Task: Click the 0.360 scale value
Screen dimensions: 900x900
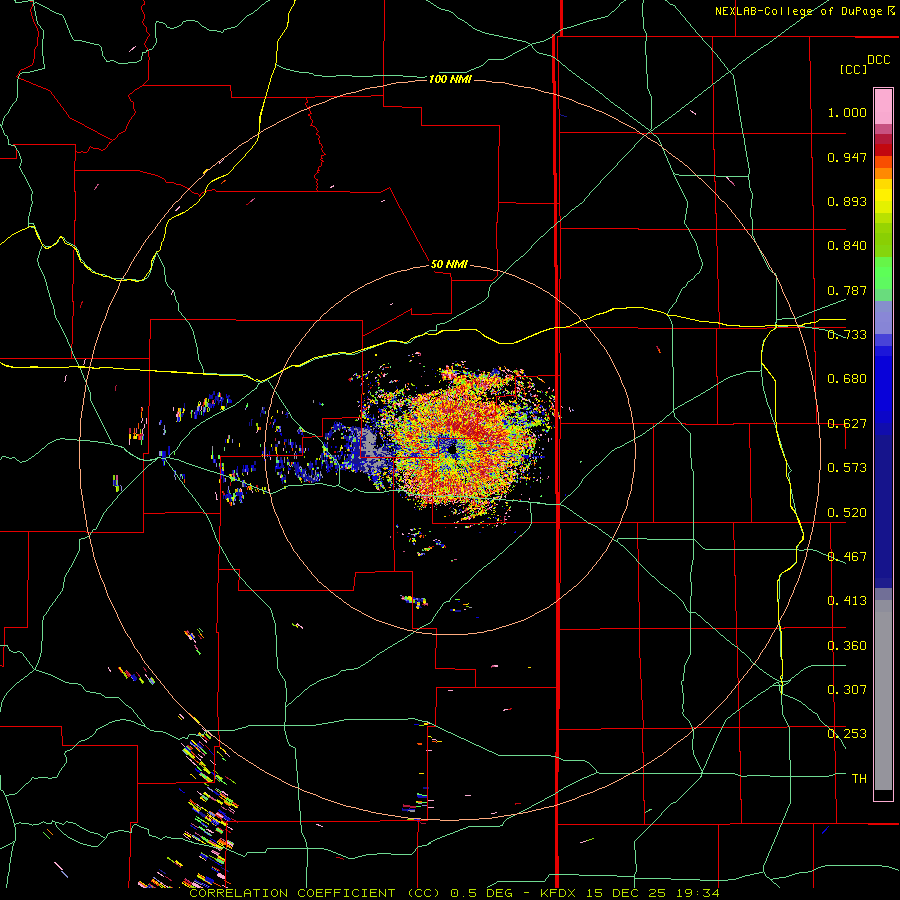Action: (x=847, y=646)
